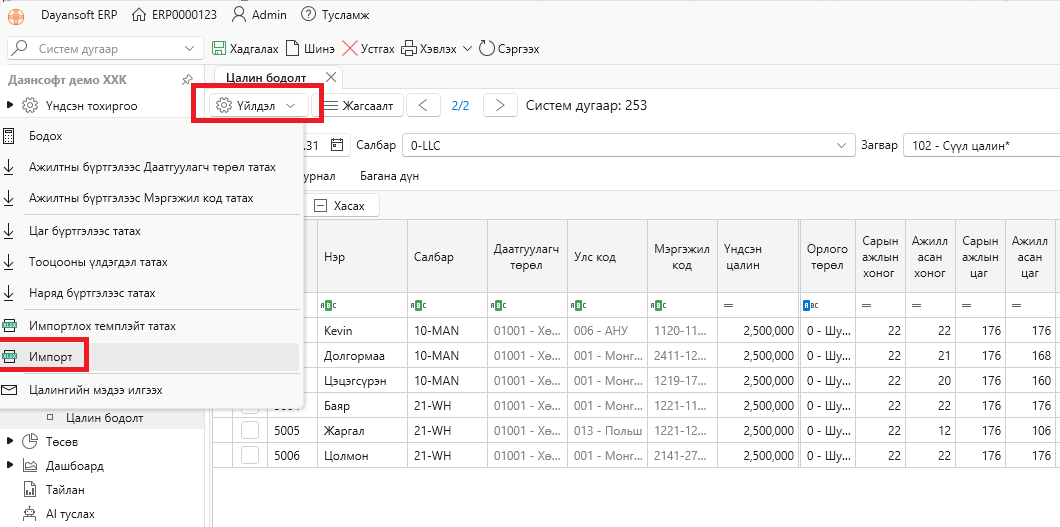Open the Салбар 0-LLC dropdown
This screenshot has width=1060, height=527.
[627, 145]
